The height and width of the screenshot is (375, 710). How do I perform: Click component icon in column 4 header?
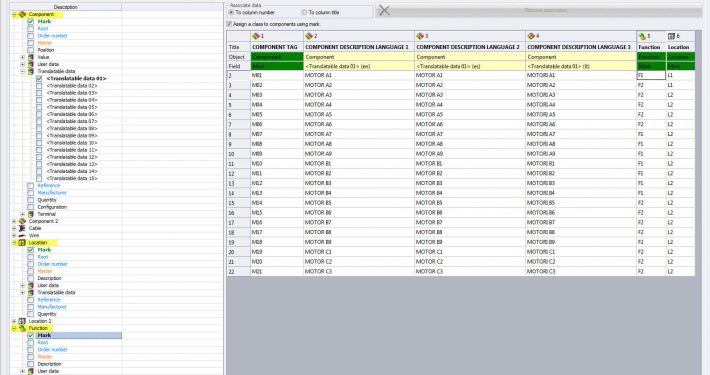coord(531,36)
